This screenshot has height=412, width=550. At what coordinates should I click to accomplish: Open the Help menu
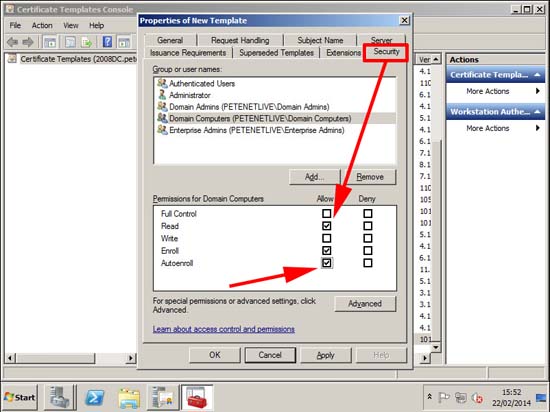pyautogui.click(x=96, y=26)
